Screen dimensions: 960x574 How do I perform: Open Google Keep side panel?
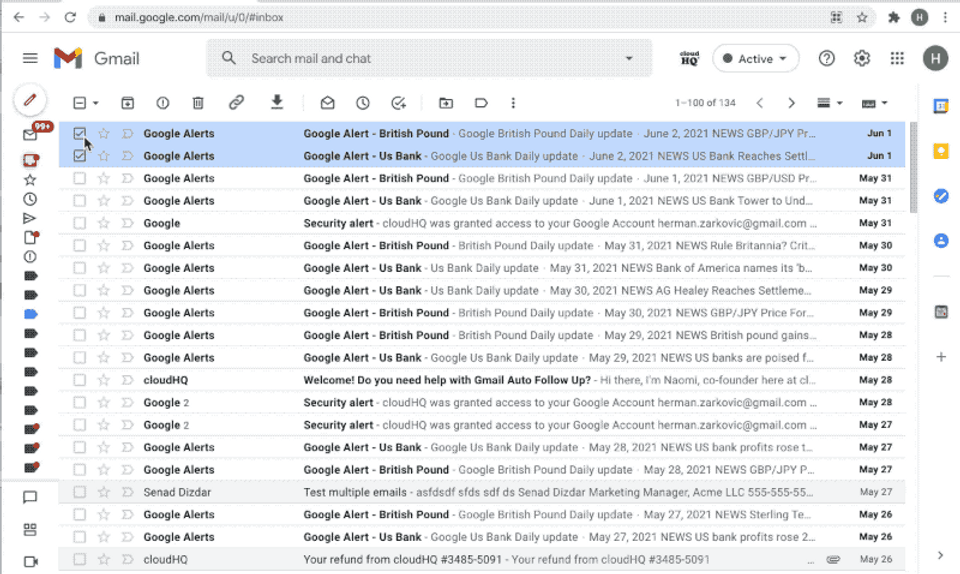click(x=941, y=151)
